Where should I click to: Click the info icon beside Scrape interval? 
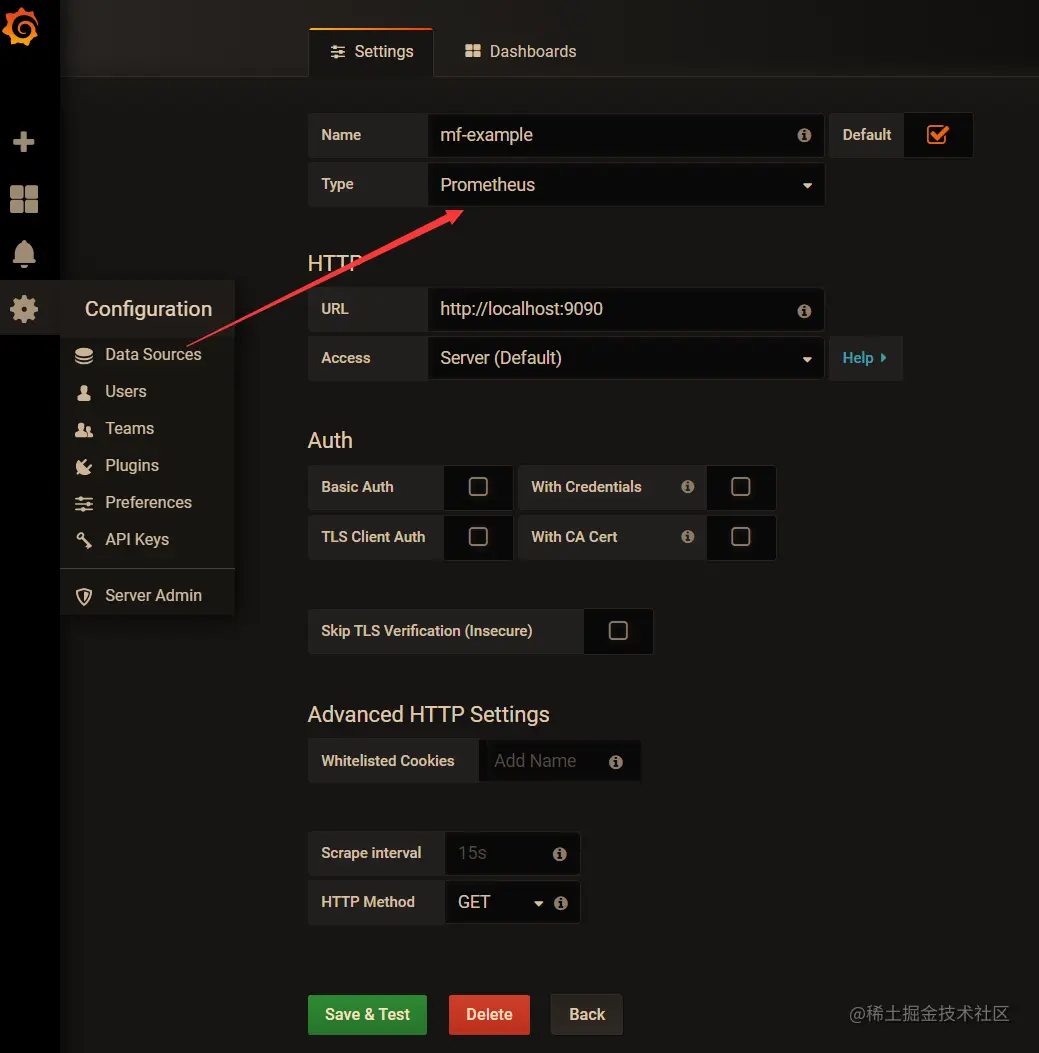pyautogui.click(x=559, y=854)
